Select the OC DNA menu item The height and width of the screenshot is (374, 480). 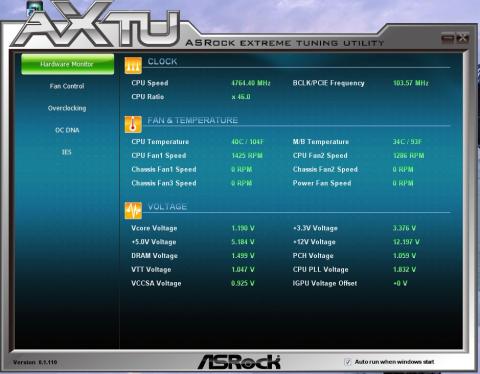(67, 130)
